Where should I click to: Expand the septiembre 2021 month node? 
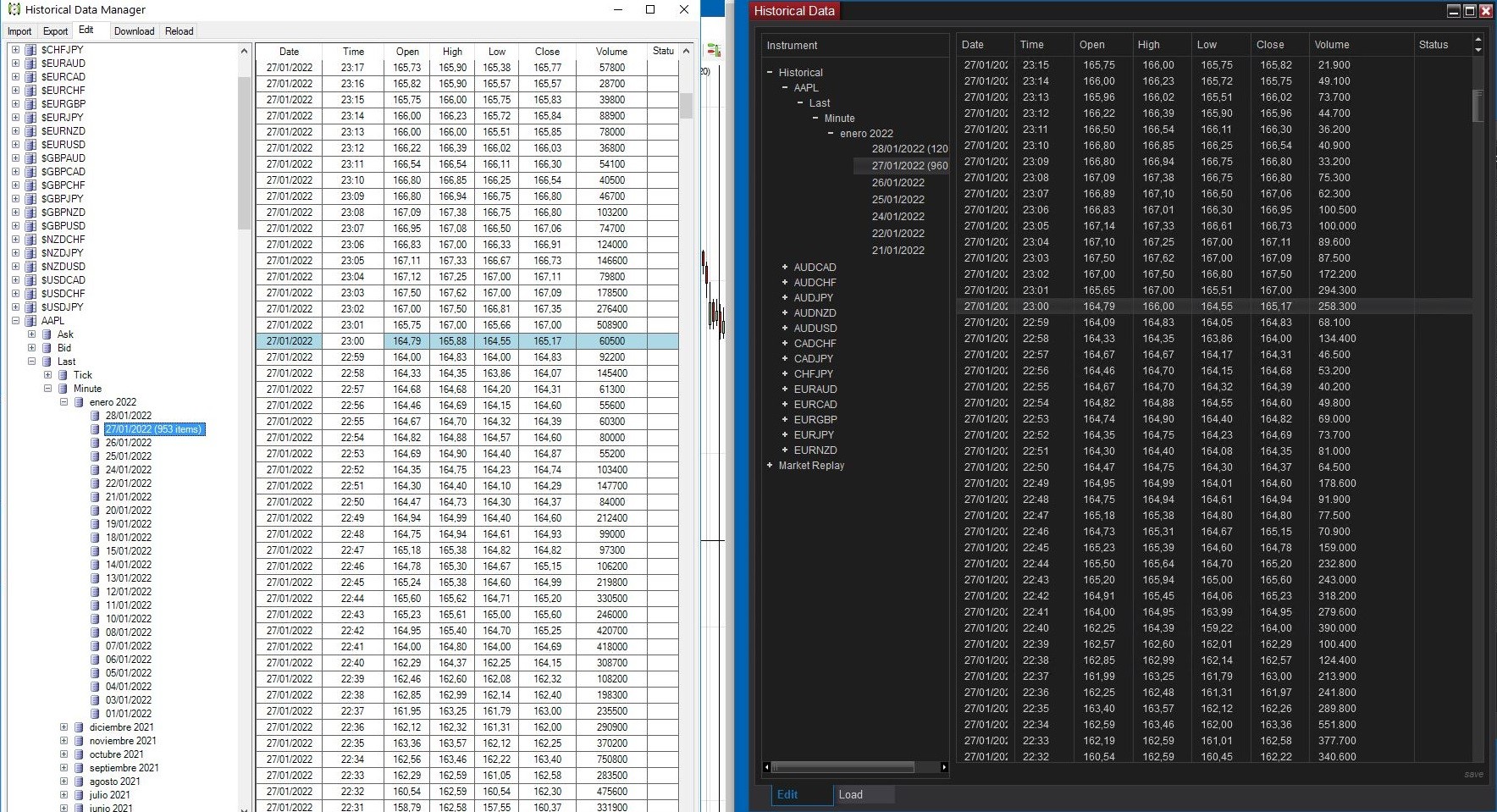[64, 768]
